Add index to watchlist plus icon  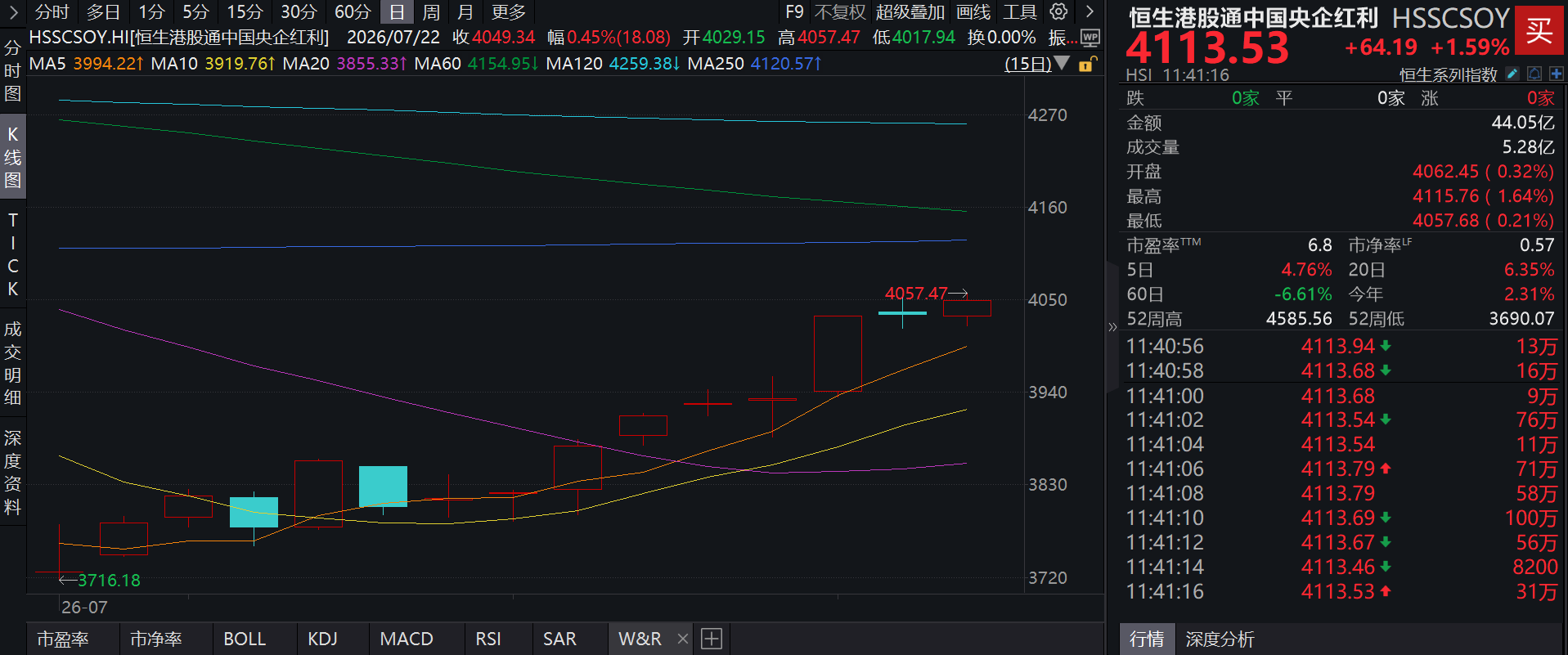click(1556, 74)
